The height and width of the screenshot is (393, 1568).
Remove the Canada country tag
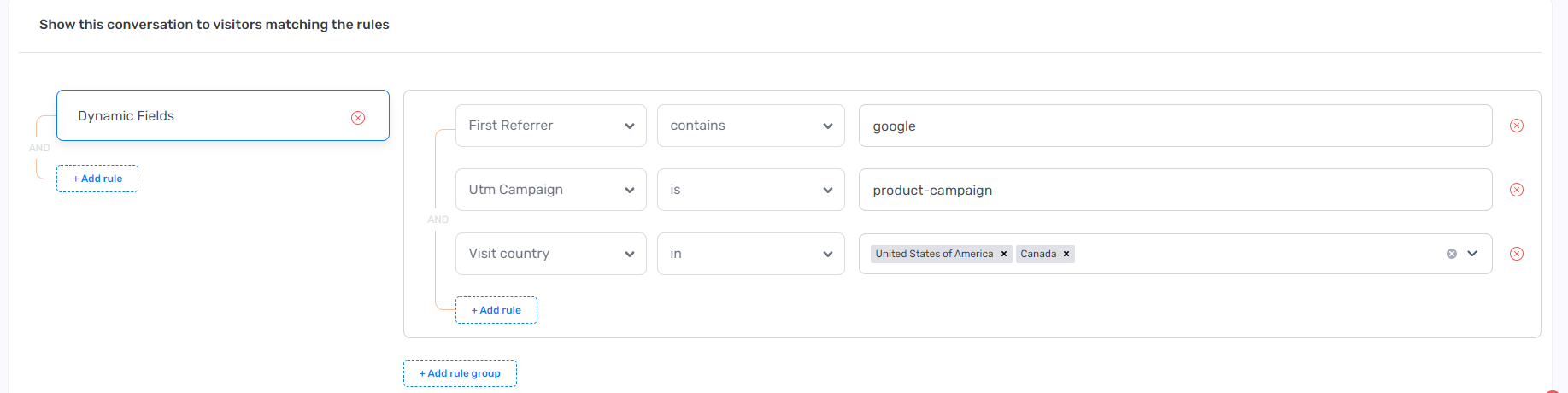point(1066,254)
